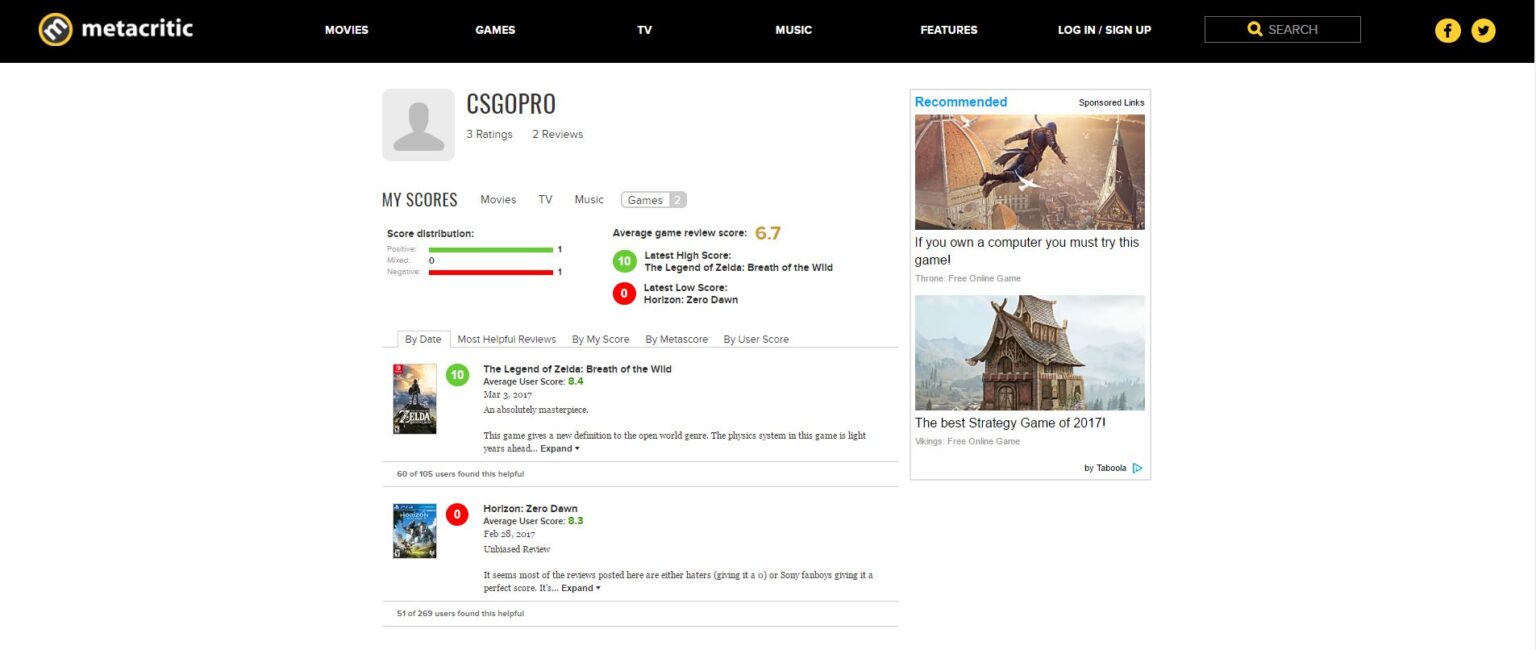
Task: Switch My Scores to TV
Action: pos(545,200)
